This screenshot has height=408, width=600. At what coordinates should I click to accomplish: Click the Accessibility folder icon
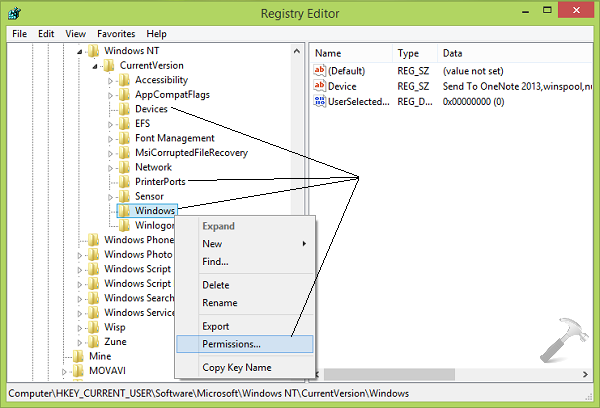click(x=125, y=80)
